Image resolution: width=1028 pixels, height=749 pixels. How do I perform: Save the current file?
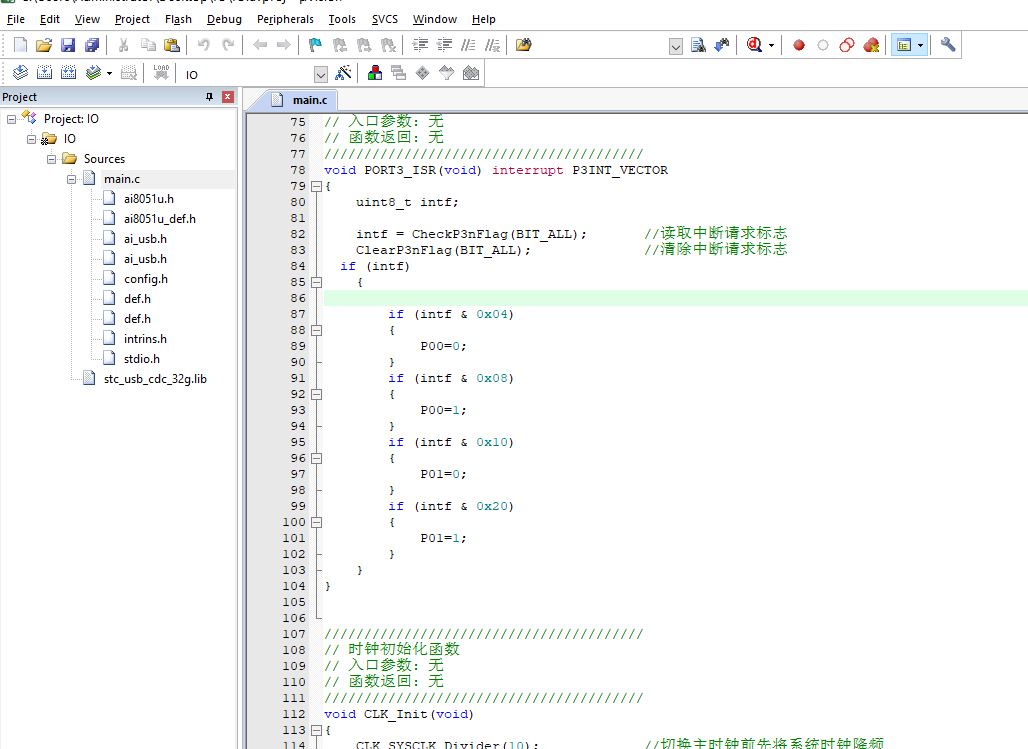click(x=68, y=45)
